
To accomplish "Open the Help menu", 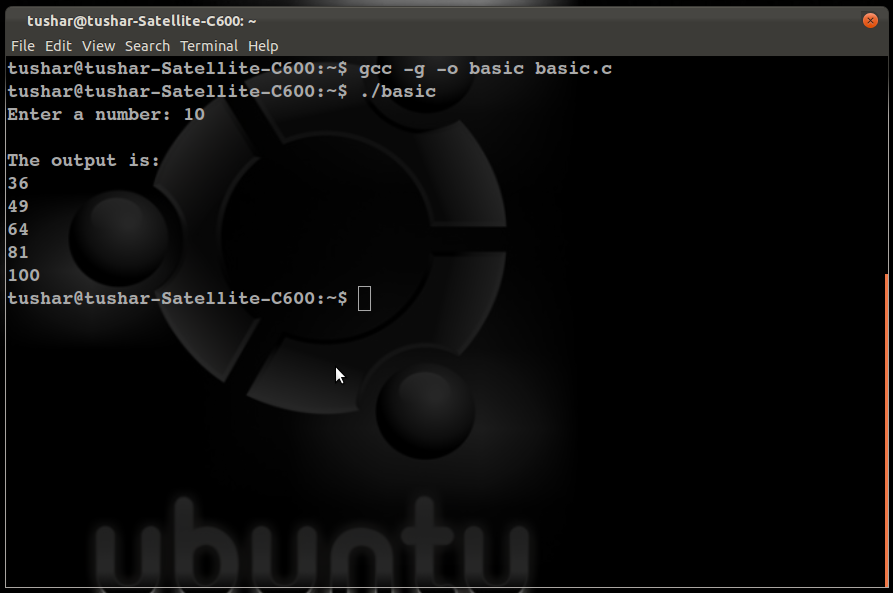I will coord(263,46).
